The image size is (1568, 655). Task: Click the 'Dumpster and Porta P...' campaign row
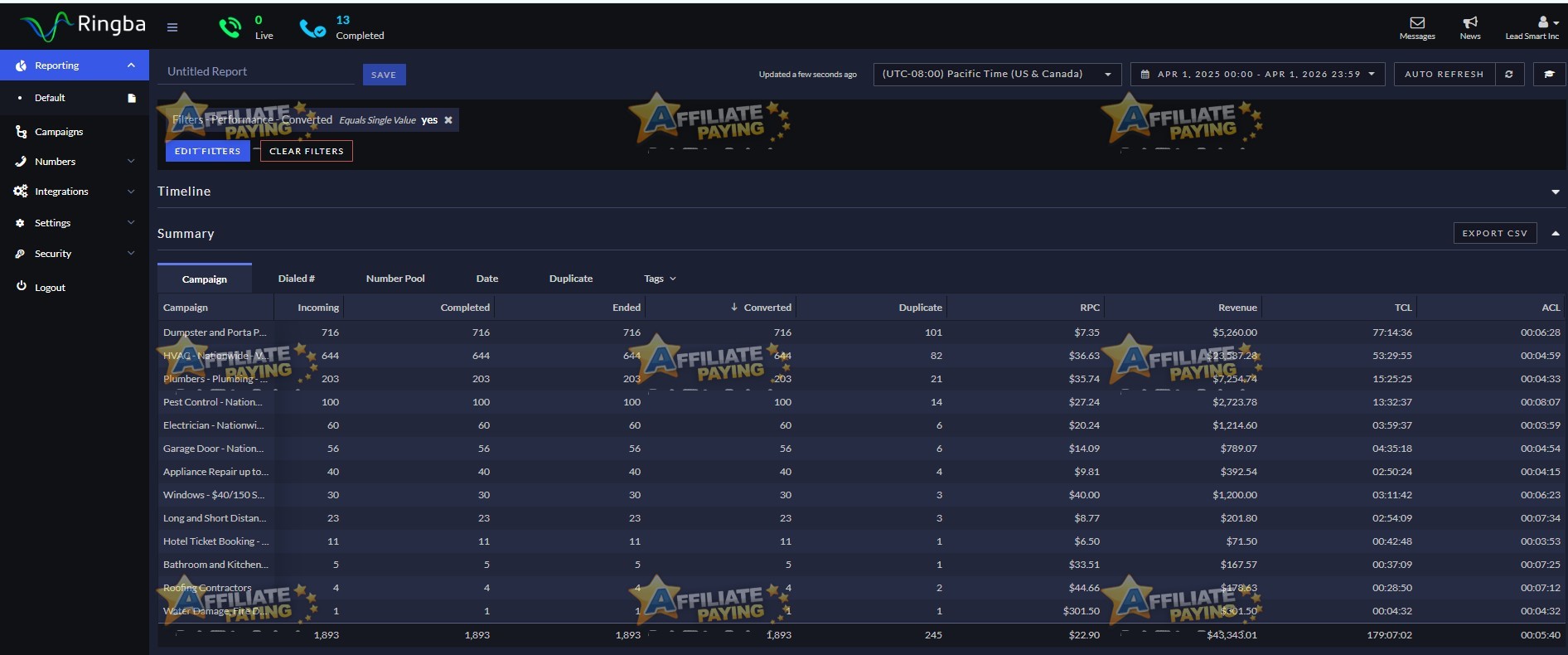coord(862,332)
